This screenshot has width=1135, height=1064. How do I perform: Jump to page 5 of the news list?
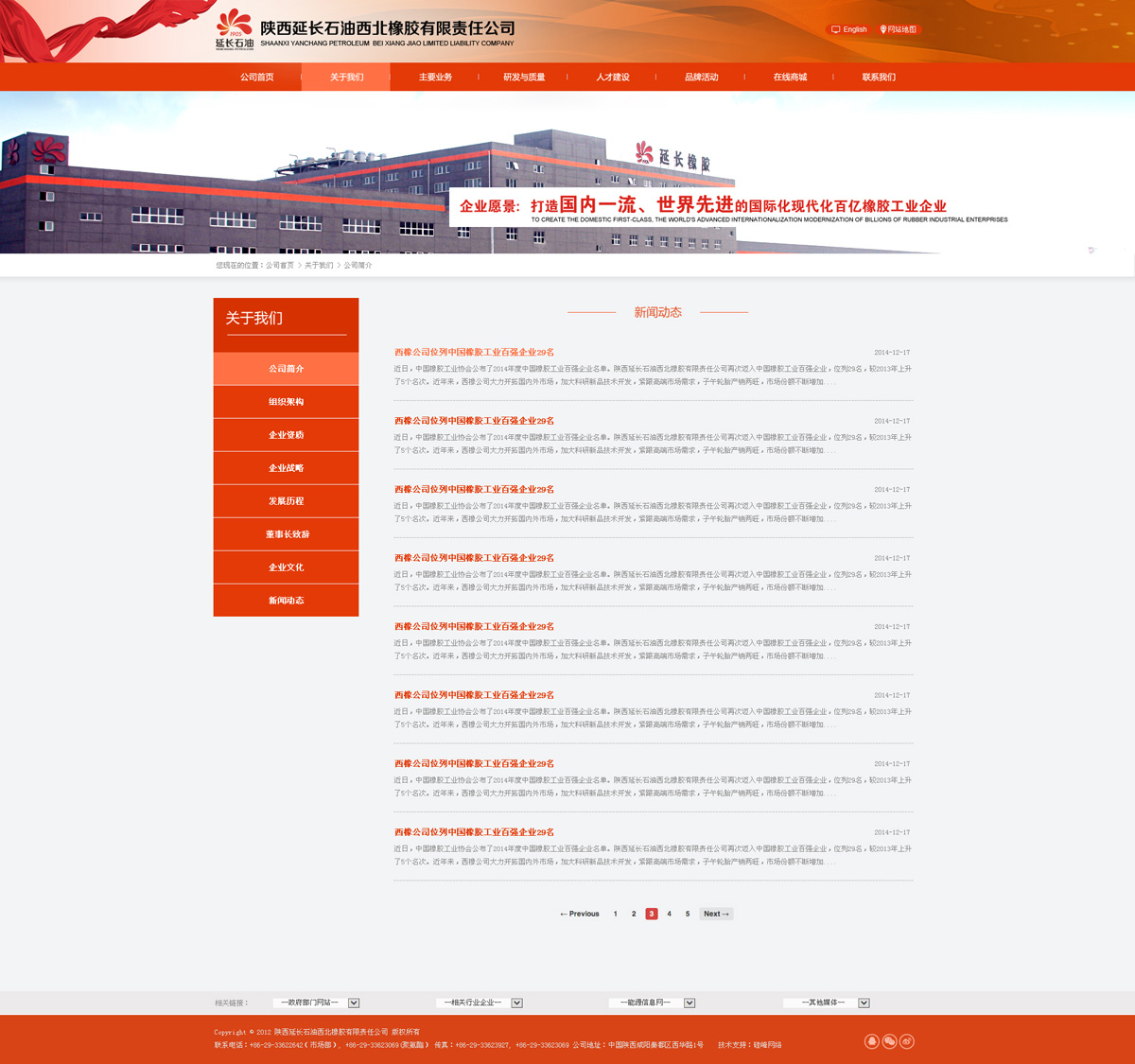688,914
